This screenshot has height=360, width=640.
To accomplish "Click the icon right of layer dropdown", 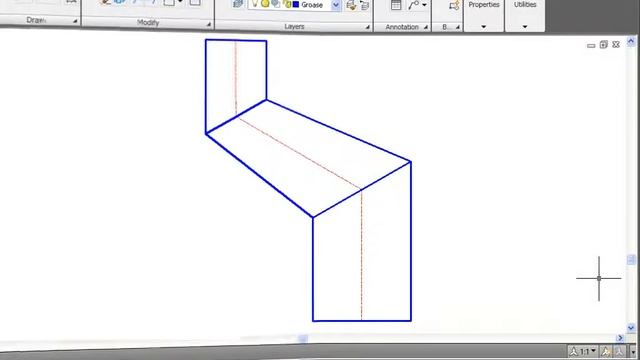I will tap(351, 5).
